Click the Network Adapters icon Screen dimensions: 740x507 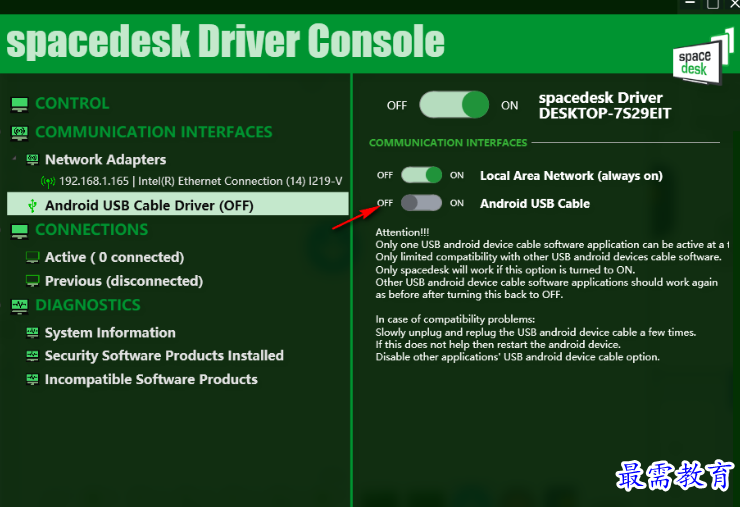[x=32, y=160]
